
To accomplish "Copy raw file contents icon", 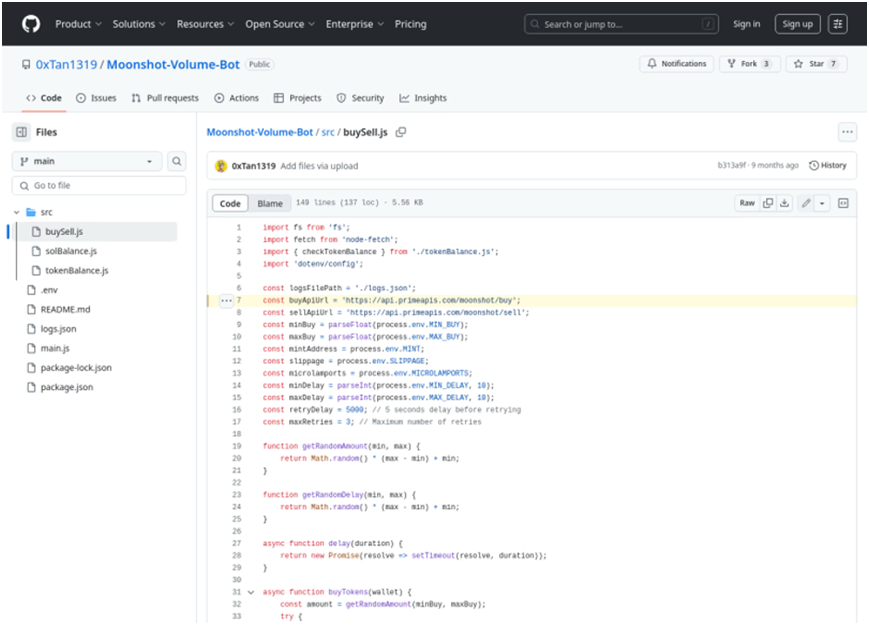I will click(768, 203).
